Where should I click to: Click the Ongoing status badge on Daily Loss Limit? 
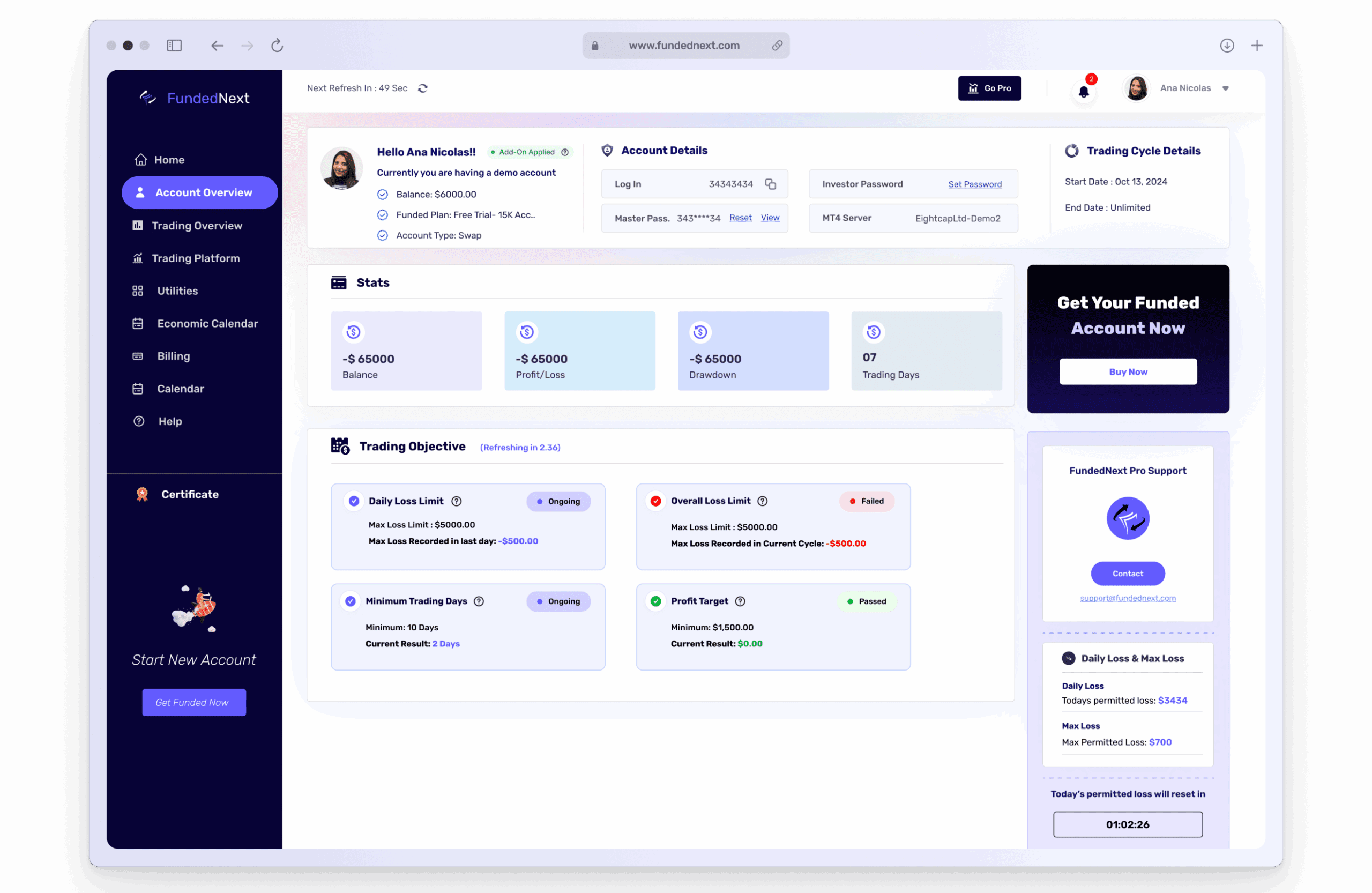click(x=558, y=501)
